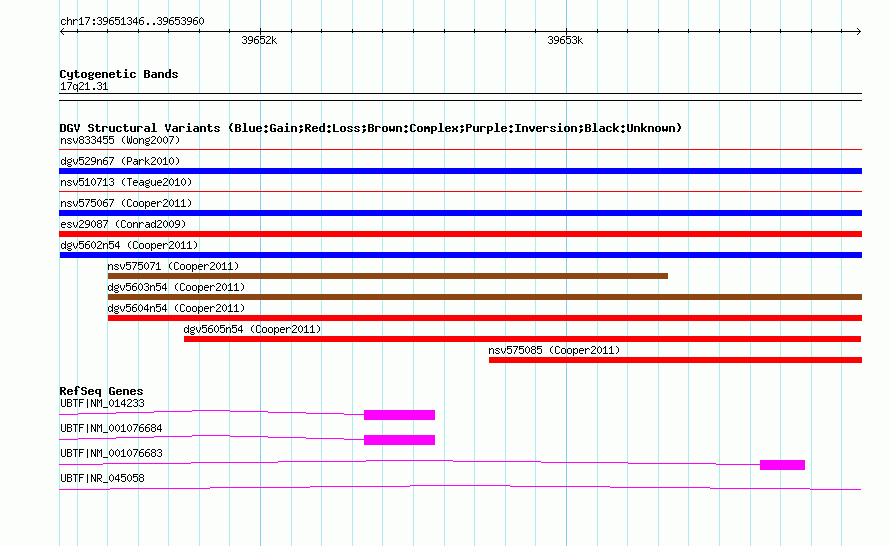Click the left arrow of the ruler
Image resolution: width=890 pixels, height=546 pixels.
[x=62, y=32]
